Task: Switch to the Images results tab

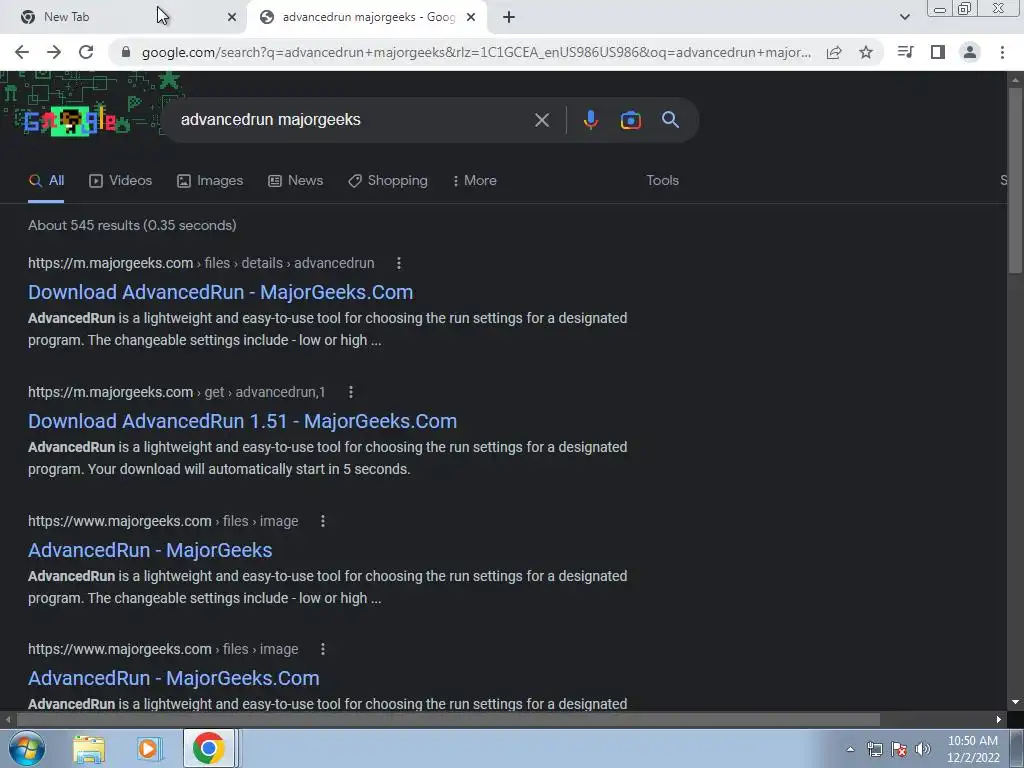Action: pyautogui.click(x=210, y=181)
